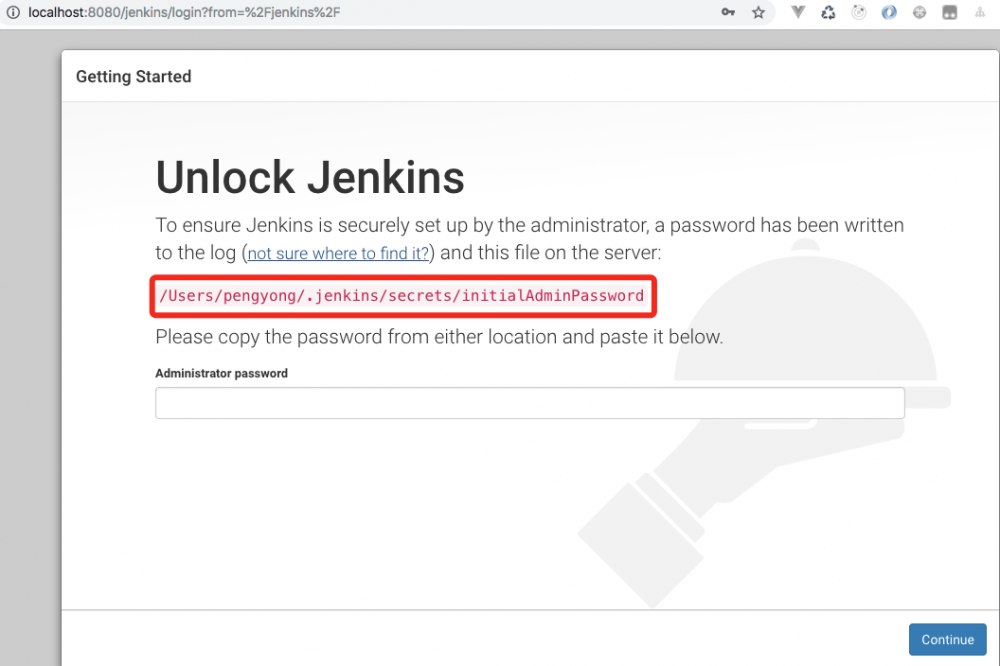The height and width of the screenshot is (666, 1000).
Task: Click the Administrator password input field
Action: pos(529,402)
